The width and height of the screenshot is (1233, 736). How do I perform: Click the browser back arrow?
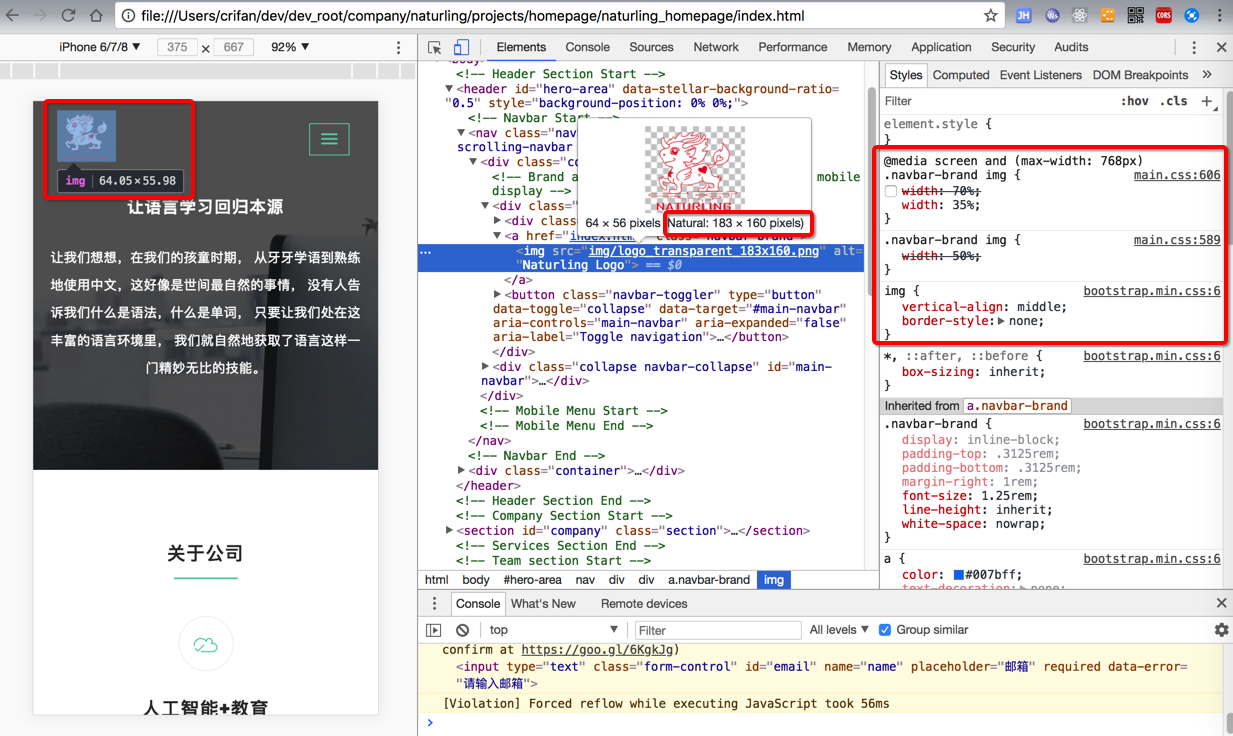12,15
